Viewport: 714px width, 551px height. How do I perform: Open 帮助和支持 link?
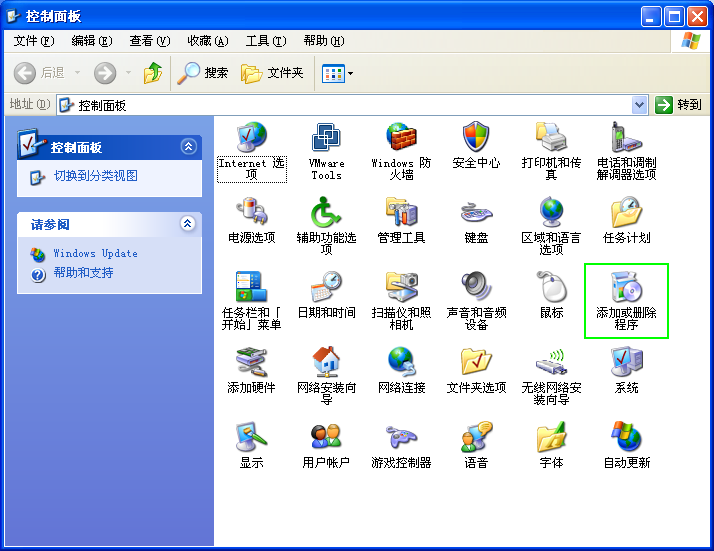pos(83,273)
